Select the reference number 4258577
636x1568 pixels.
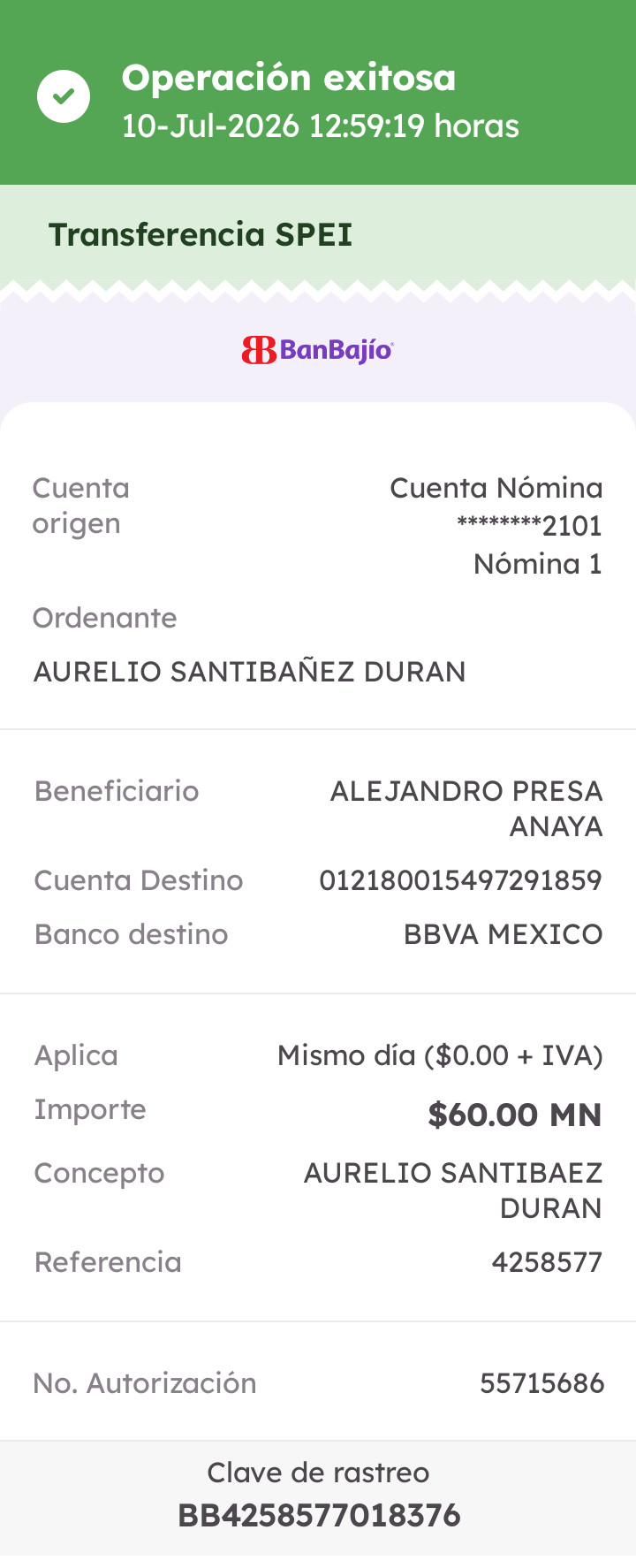click(547, 1262)
